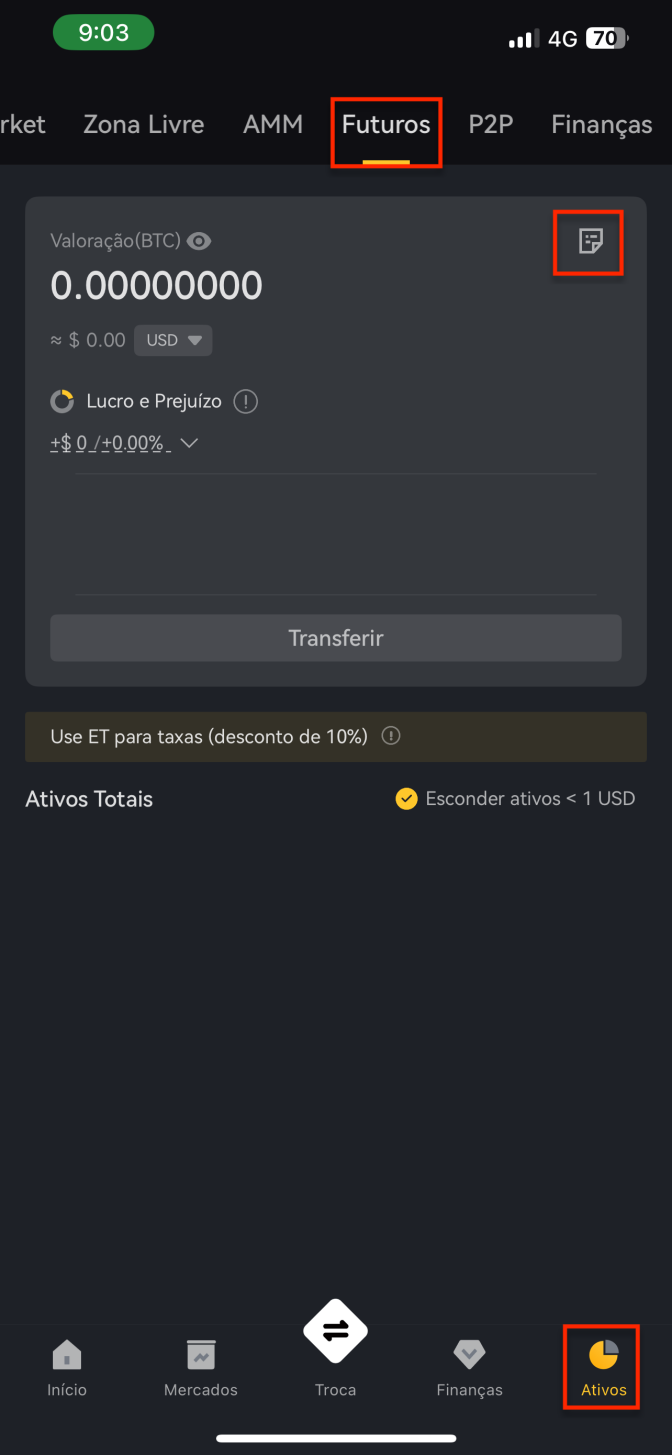Viewport: 672px width, 1455px height.
Task: Open the USD currency dropdown
Action: [x=173, y=340]
